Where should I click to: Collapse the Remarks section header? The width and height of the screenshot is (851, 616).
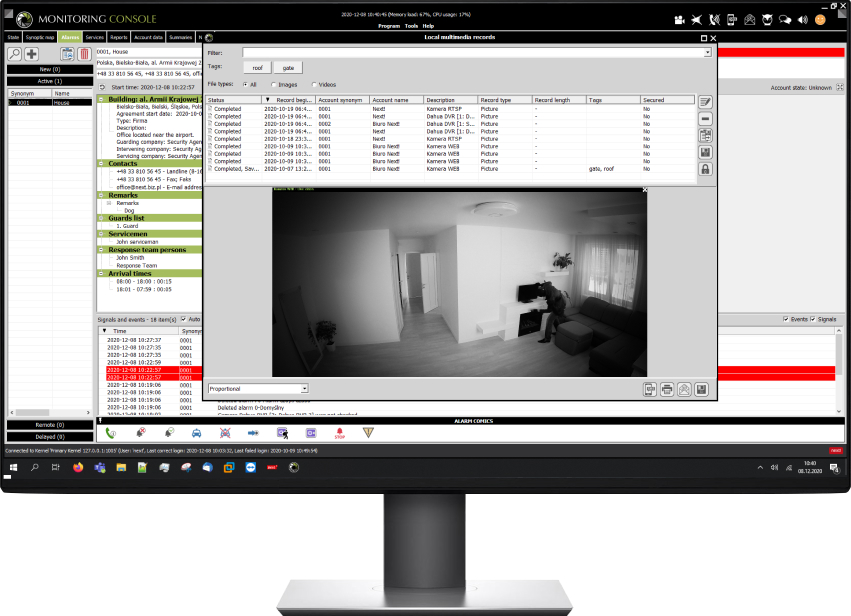[x=101, y=195]
